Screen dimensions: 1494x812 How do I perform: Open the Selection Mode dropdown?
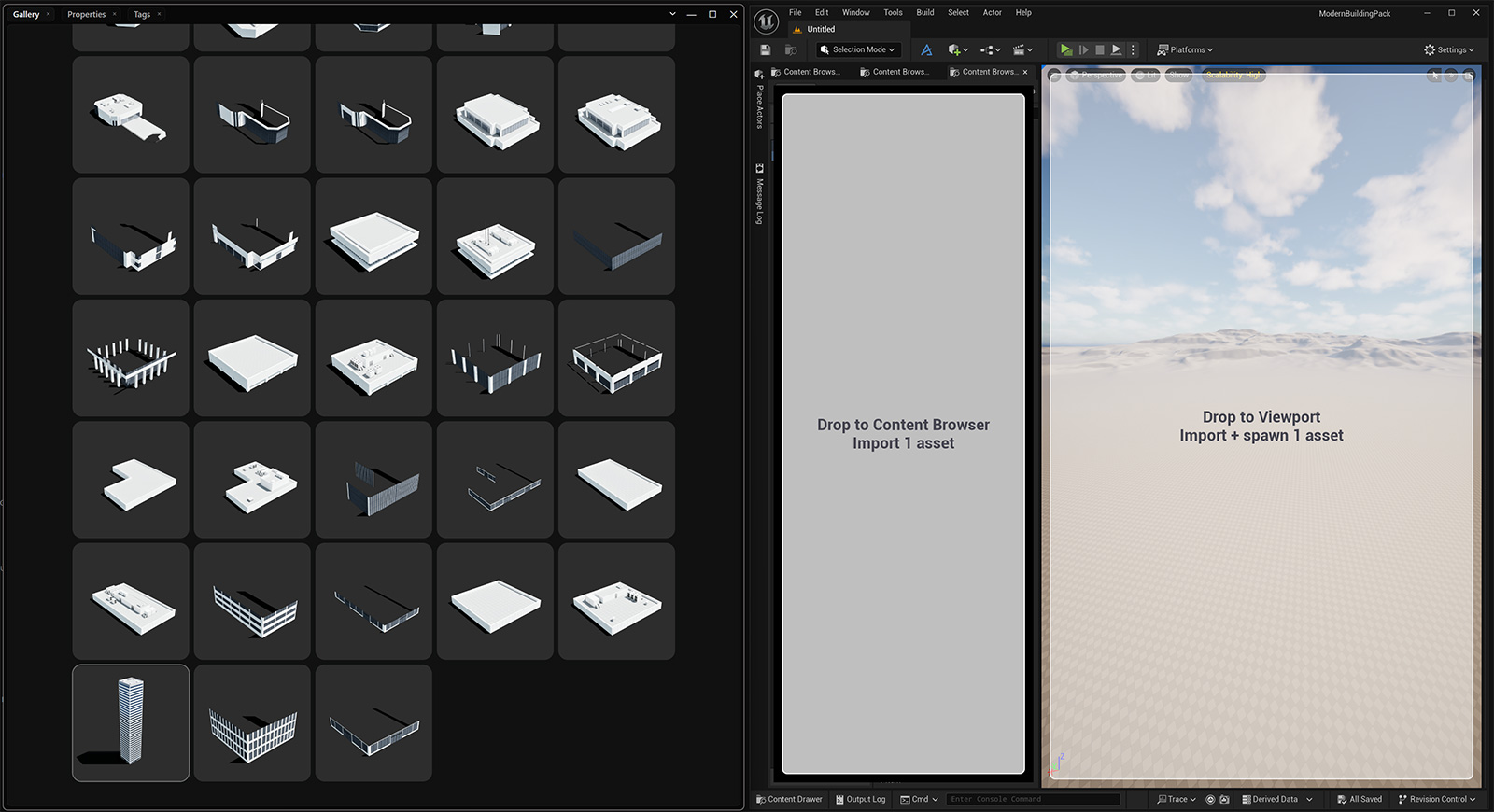tap(857, 49)
